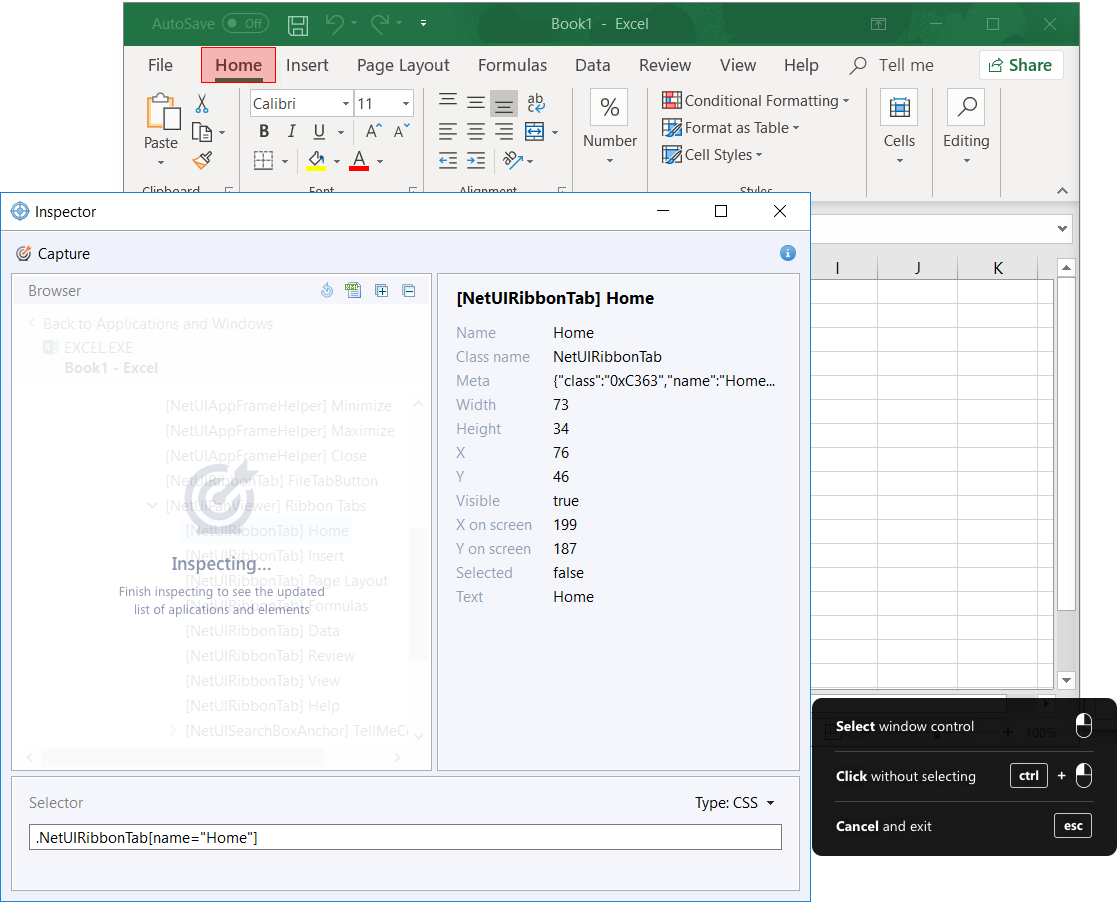
Task: Click the Cut scissors icon
Action: coord(202,104)
